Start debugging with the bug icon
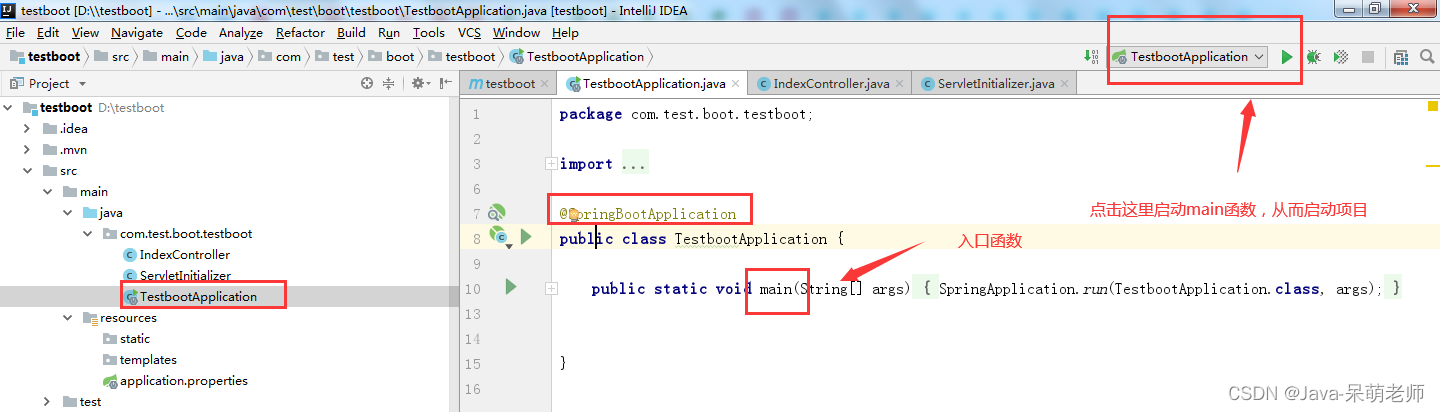Screen dimensions: 1440x412 pos(1314,57)
